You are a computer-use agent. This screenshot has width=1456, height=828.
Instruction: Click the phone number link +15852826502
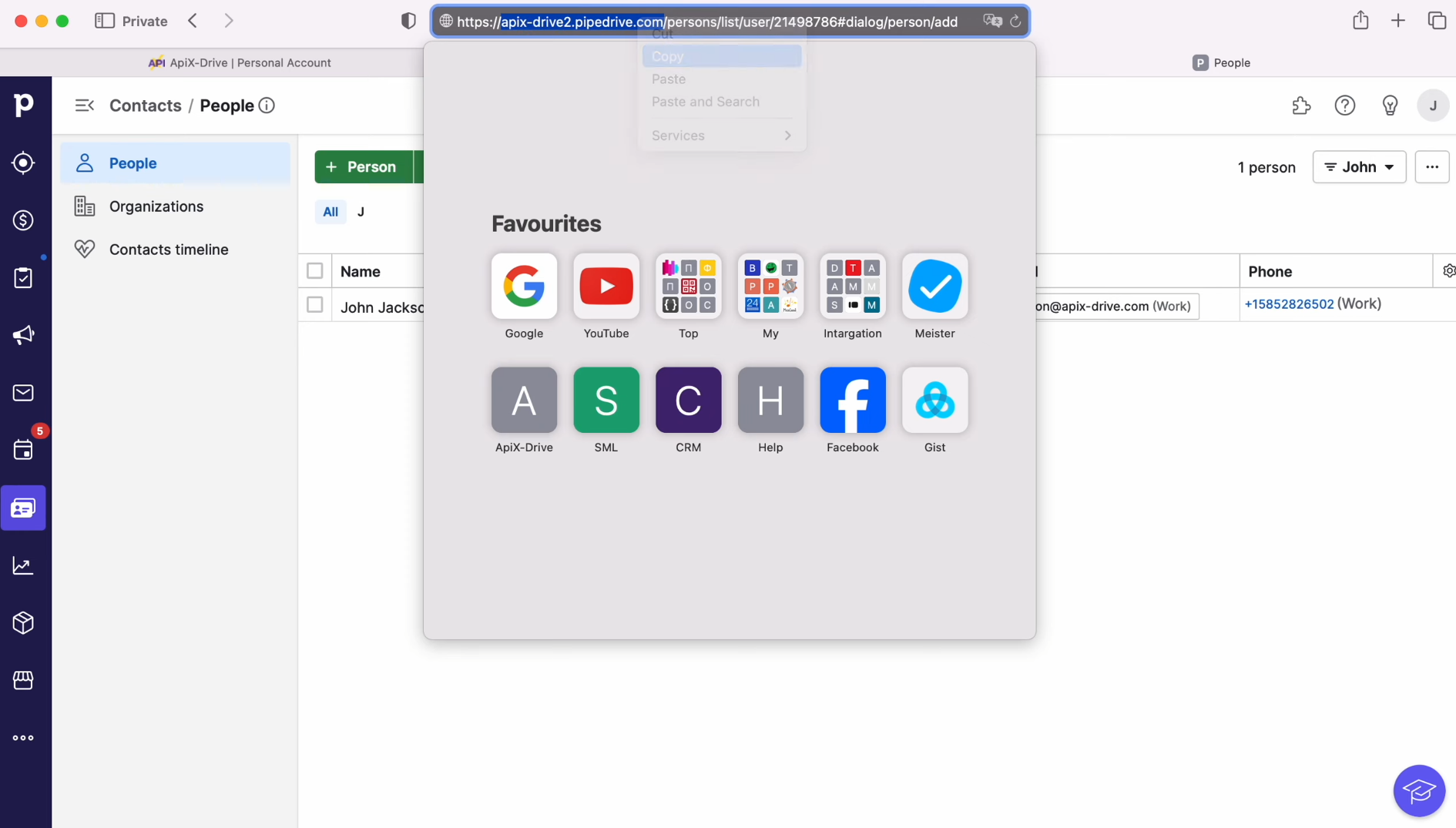click(x=1289, y=303)
